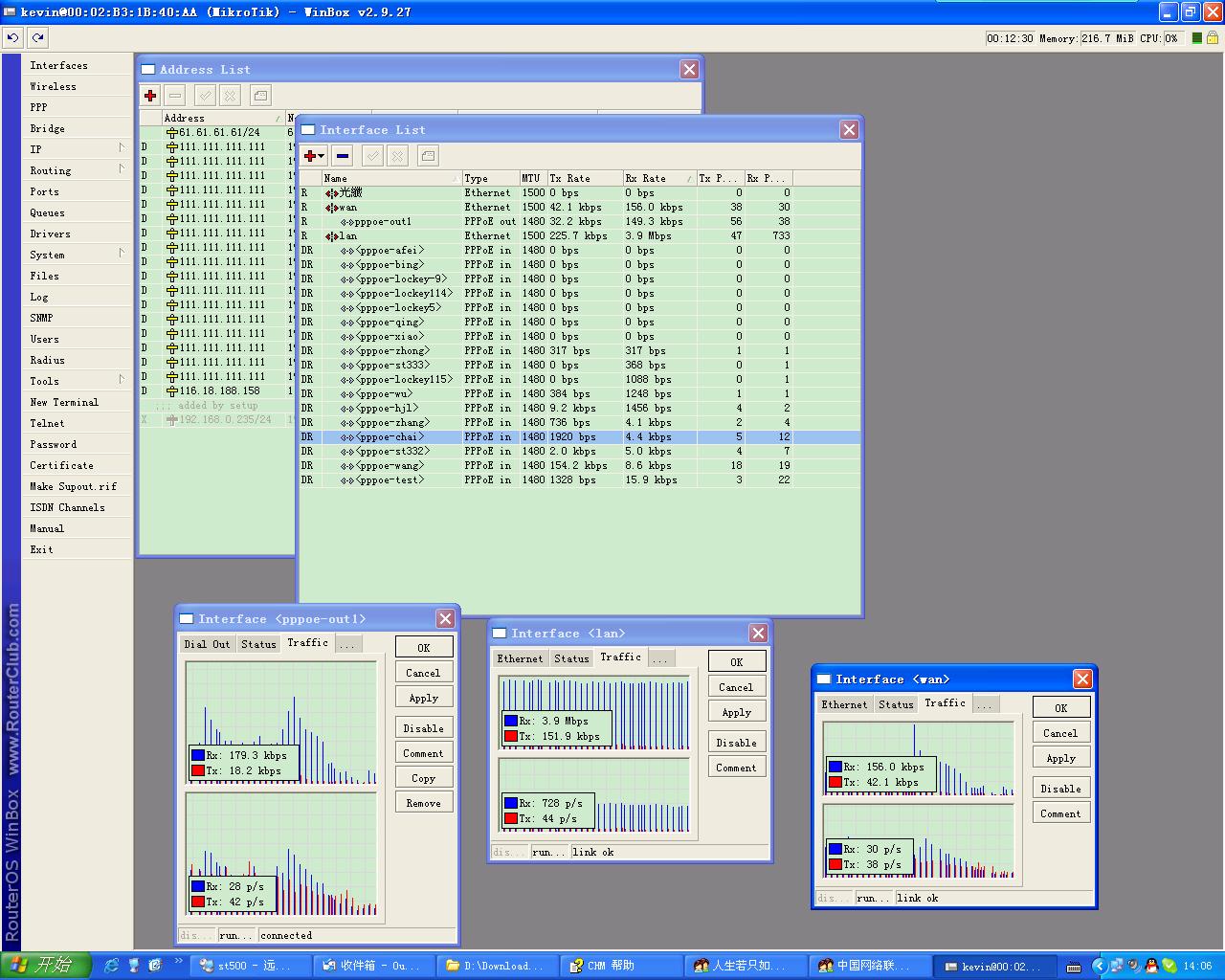The image size is (1225, 980).
Task: Expand hidden tray icons arrow in taskbar
Action: point(1099,966)
